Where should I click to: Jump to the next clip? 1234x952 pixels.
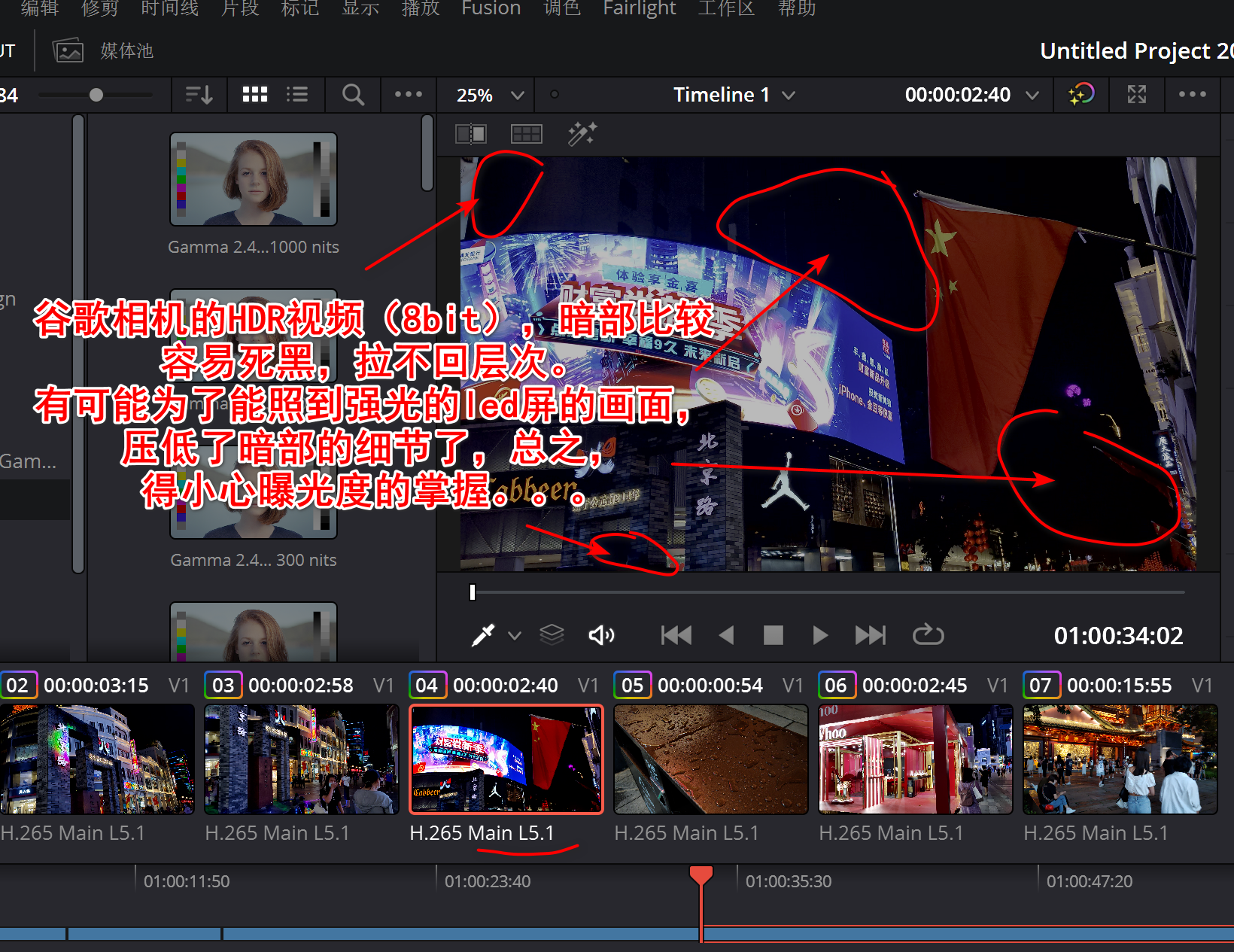(x=871, y=636)
